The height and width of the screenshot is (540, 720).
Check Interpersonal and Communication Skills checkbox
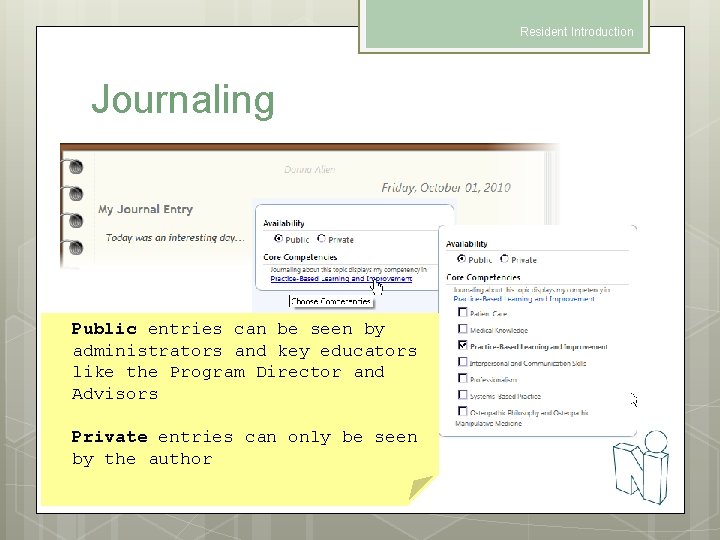(462, 362)
